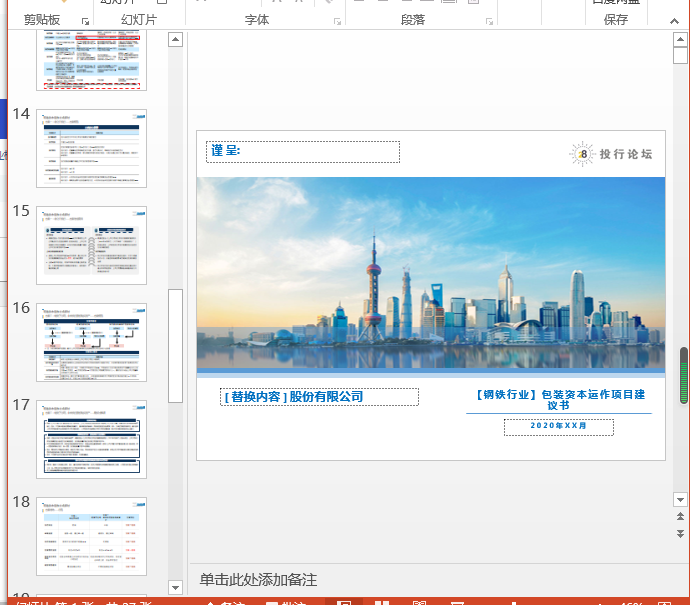Select the red-bordered table thumbnail above slide 14
This screenshot has height=605, width=690.
click(92, 60)
